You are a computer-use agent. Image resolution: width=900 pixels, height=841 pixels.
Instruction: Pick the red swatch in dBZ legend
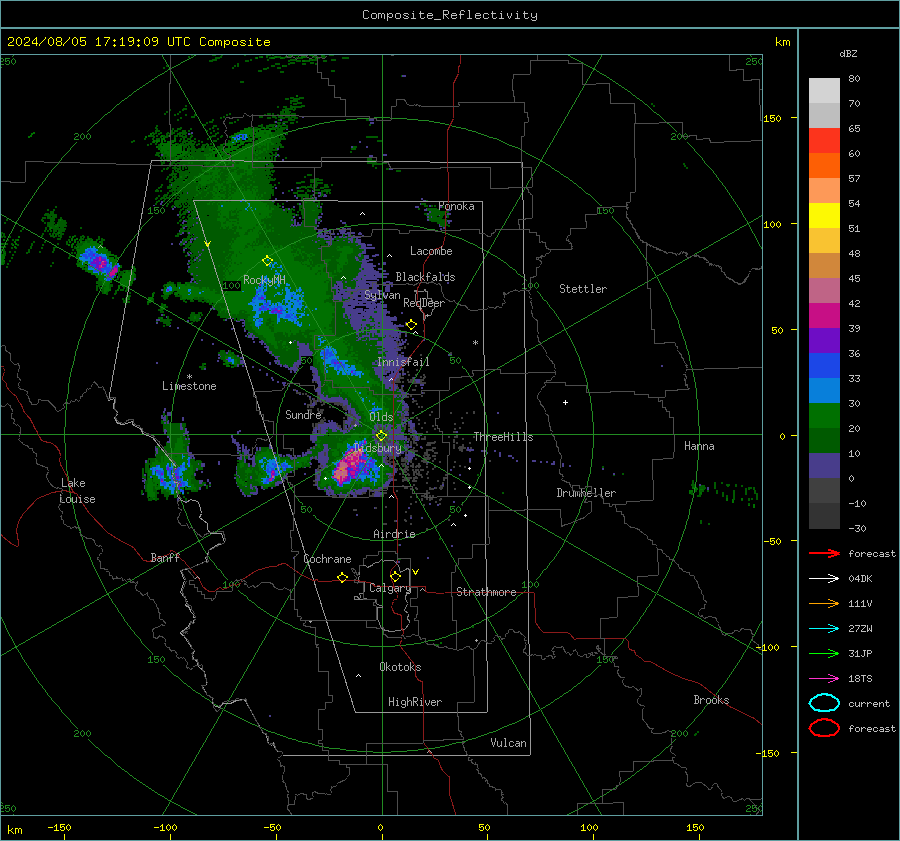(824, 140)
